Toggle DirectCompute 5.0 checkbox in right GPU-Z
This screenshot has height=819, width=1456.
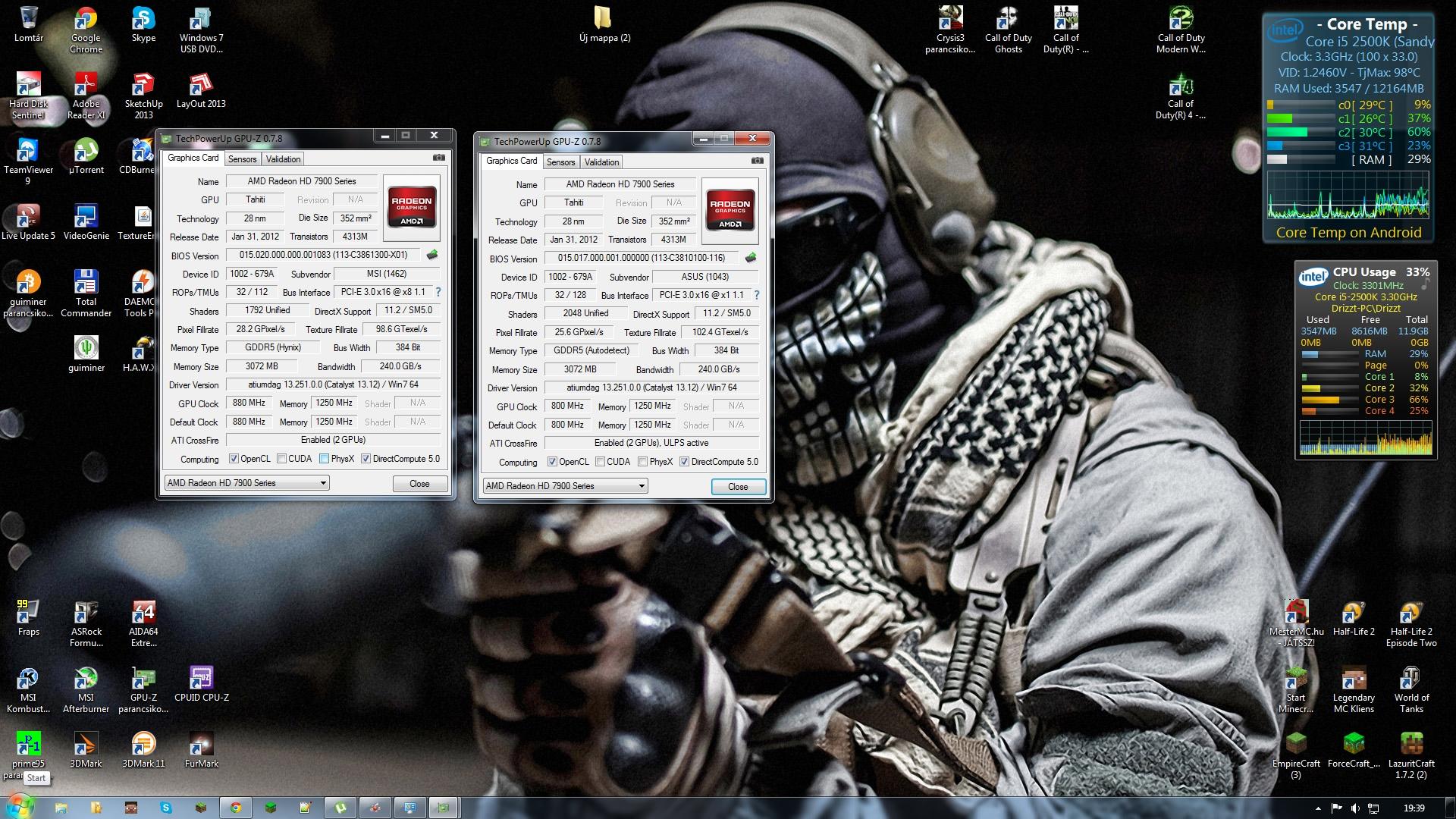click(685, 462)
